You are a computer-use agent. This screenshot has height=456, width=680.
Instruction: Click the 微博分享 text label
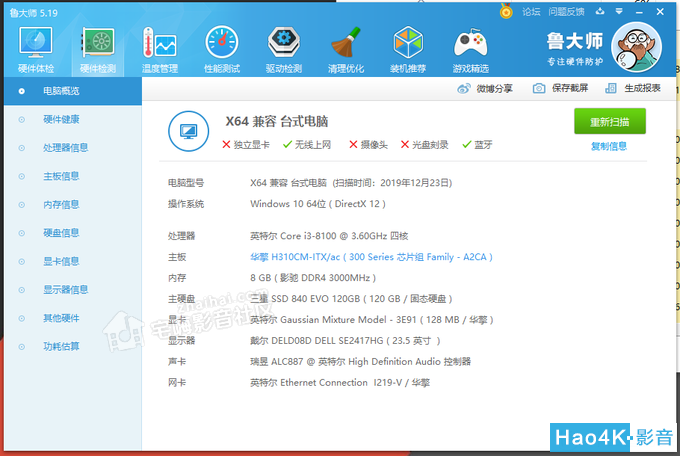point(494,89)
